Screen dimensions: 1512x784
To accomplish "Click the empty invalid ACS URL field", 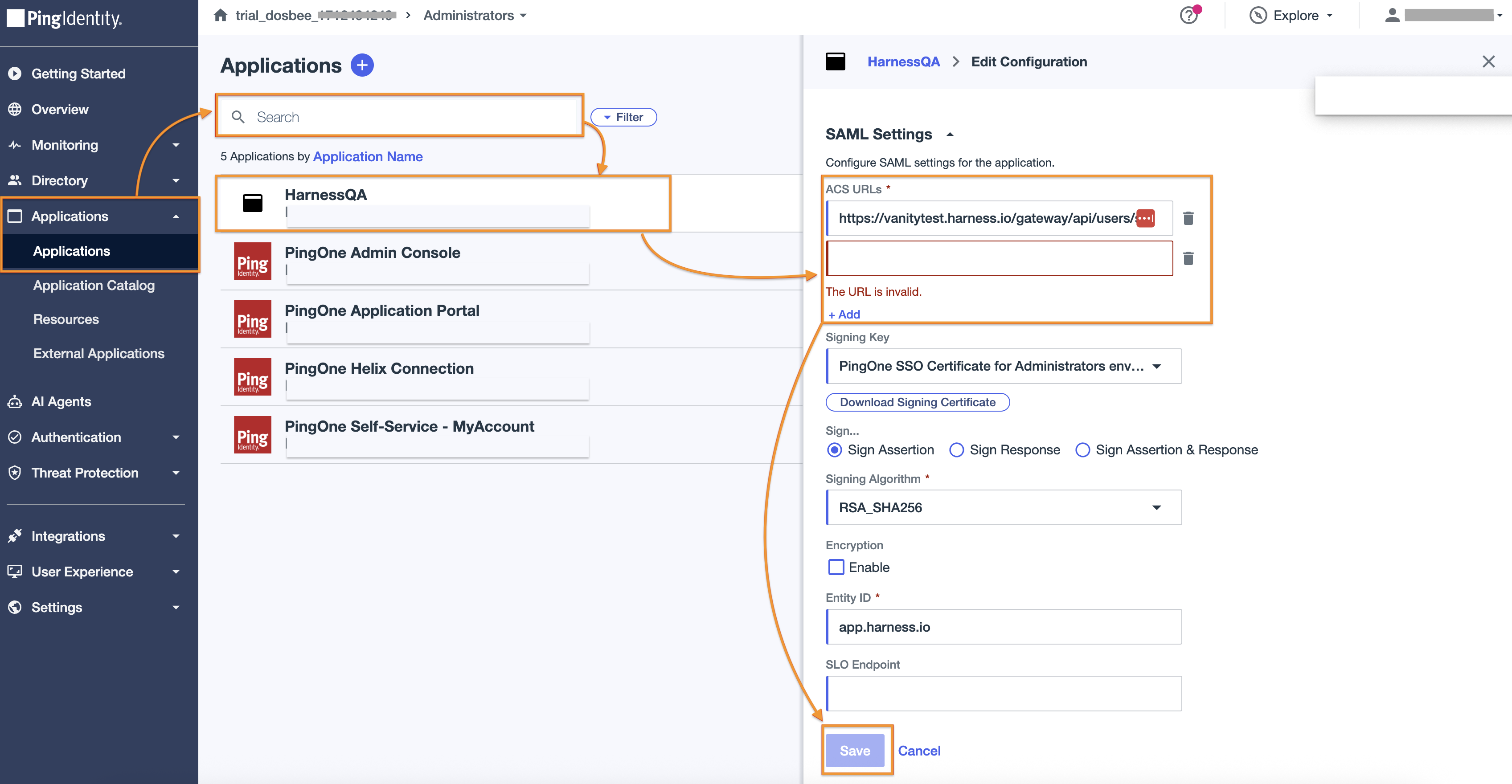I will click(999, 258).
